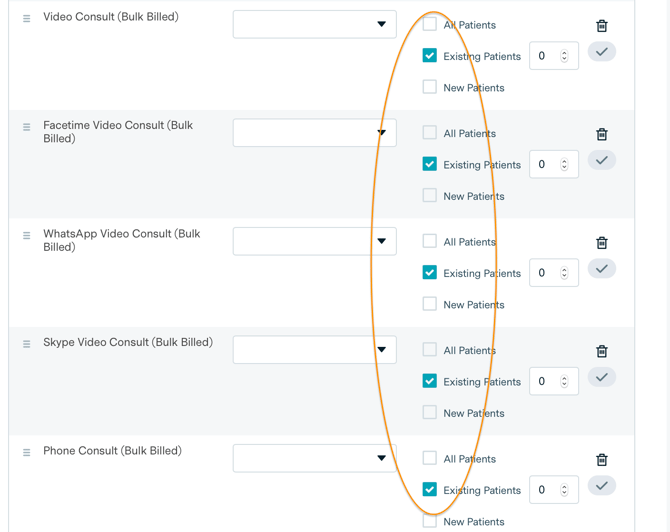Click confirm checkmark button for Facetime Video Consult
670x532 pixels.
point(602,160)
